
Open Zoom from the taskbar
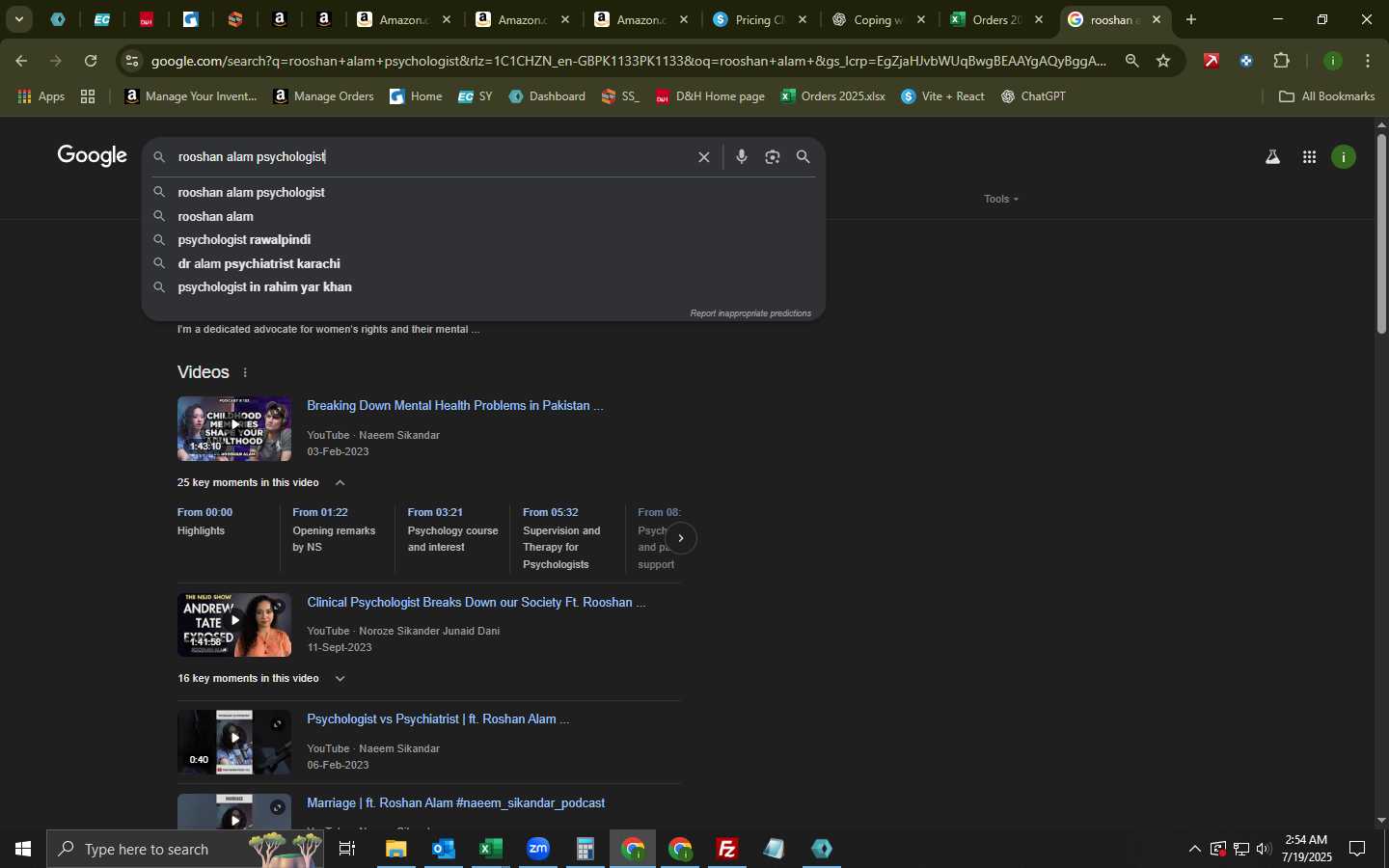click(x=538, y=849)
